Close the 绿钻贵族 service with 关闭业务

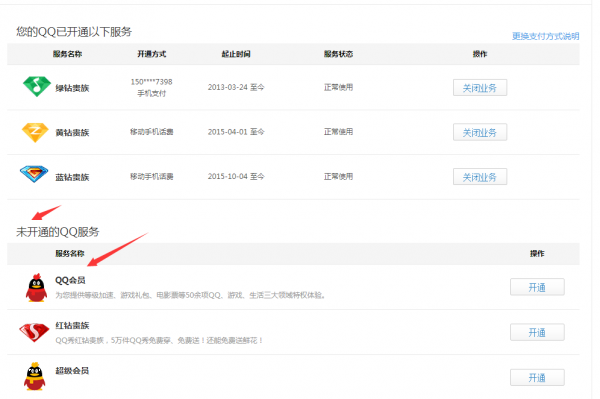coord(480,88)
